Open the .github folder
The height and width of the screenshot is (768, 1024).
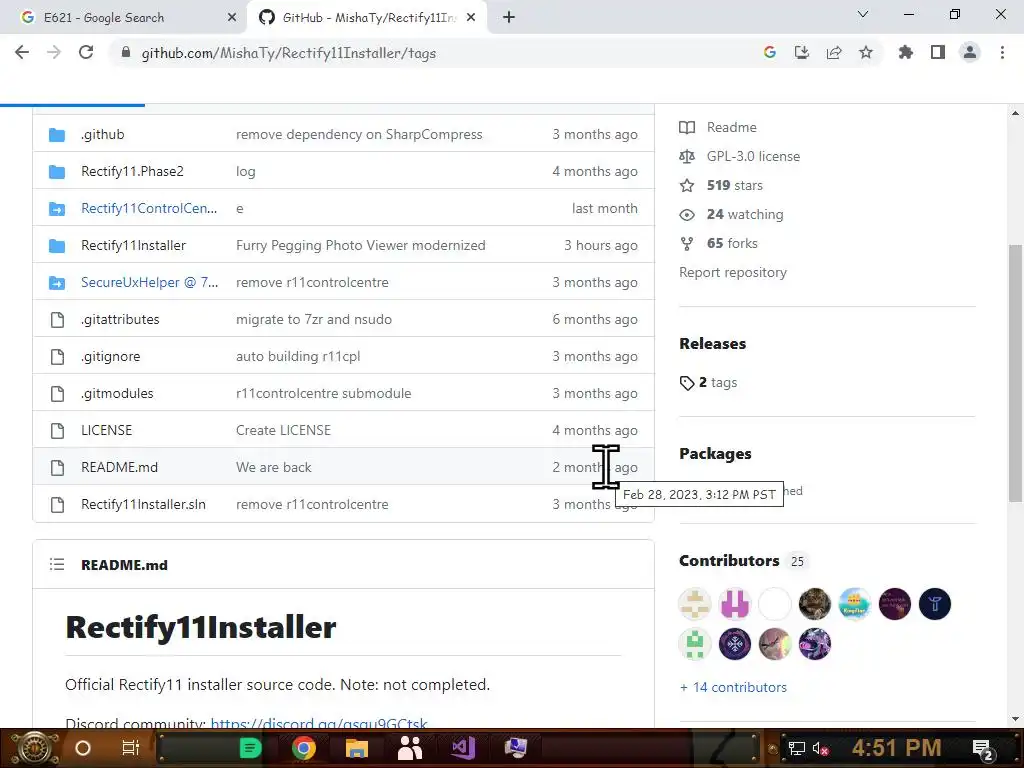(x=103, y=135)
